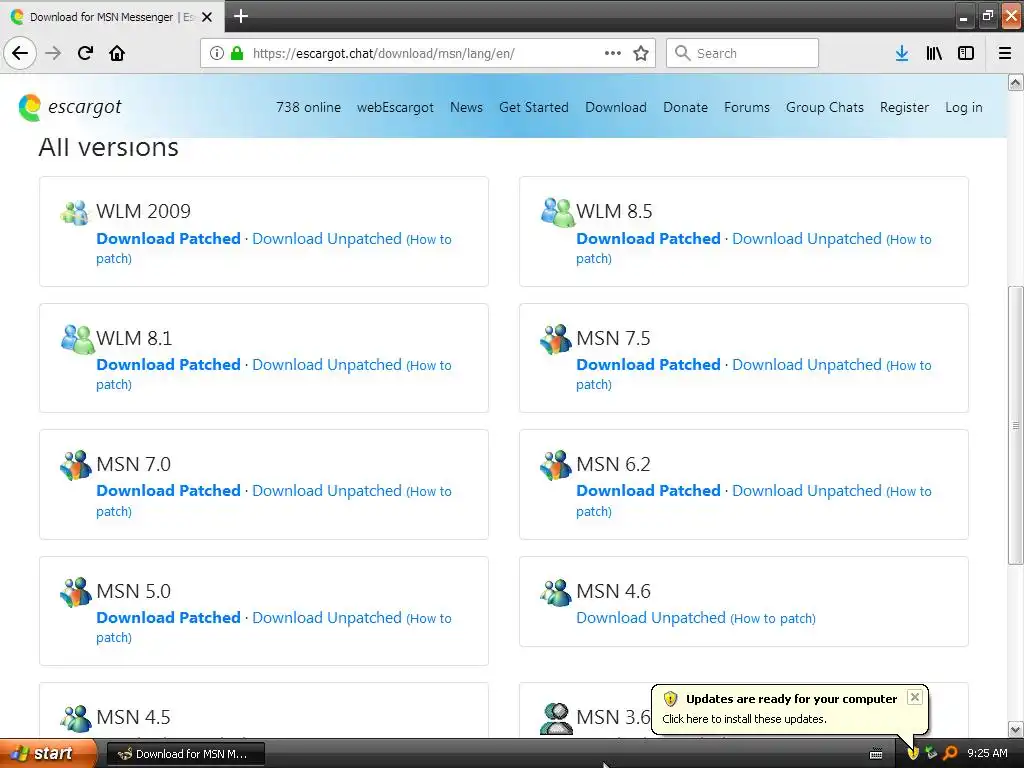
Task: Open the Register page
Action: [x=904, y=107]
